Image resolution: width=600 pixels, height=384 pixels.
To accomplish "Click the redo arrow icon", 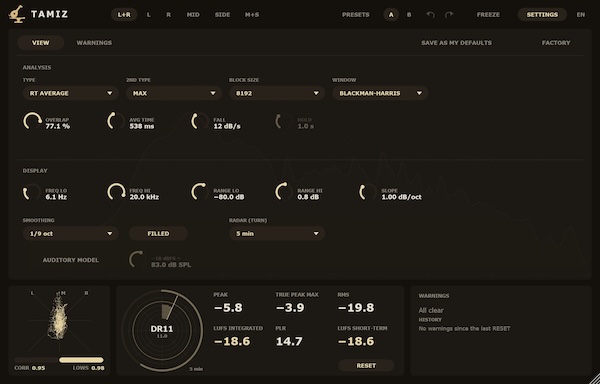I will (x=449, y=15).
